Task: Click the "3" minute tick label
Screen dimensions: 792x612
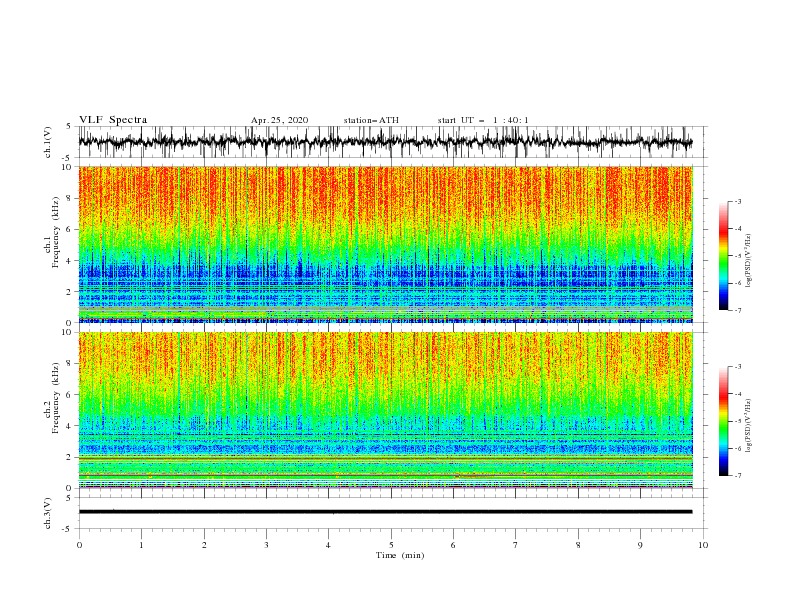Action: (266, 545)
